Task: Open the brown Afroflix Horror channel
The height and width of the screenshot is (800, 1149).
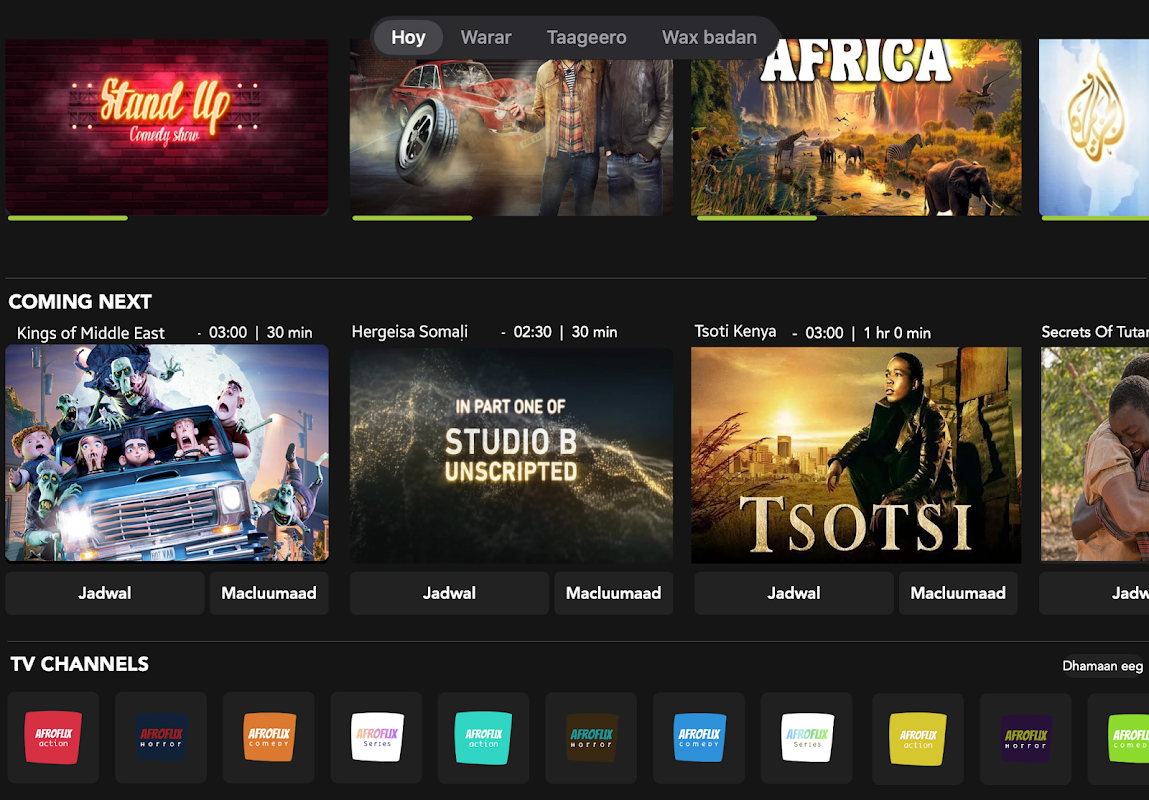Action: point(591,737)
